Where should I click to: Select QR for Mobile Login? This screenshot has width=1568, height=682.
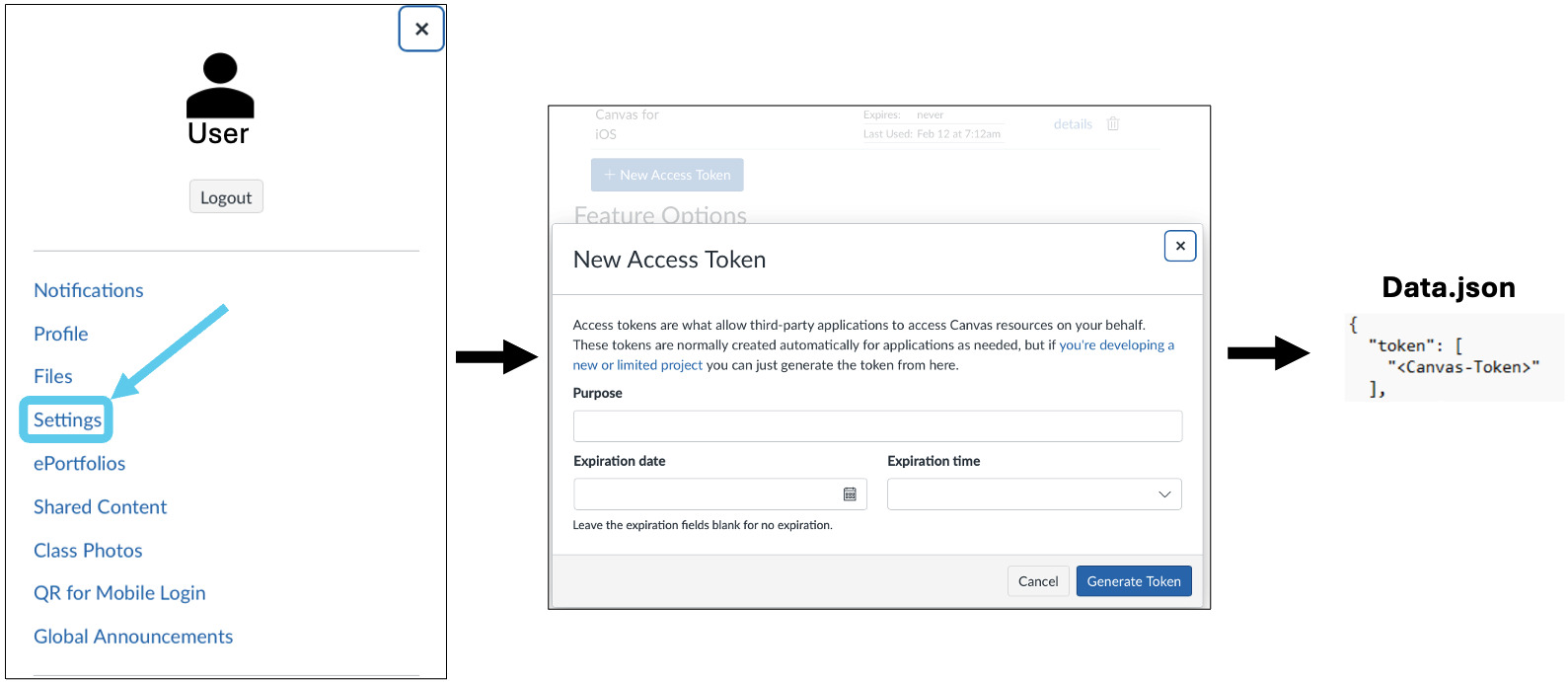point(119,593)
